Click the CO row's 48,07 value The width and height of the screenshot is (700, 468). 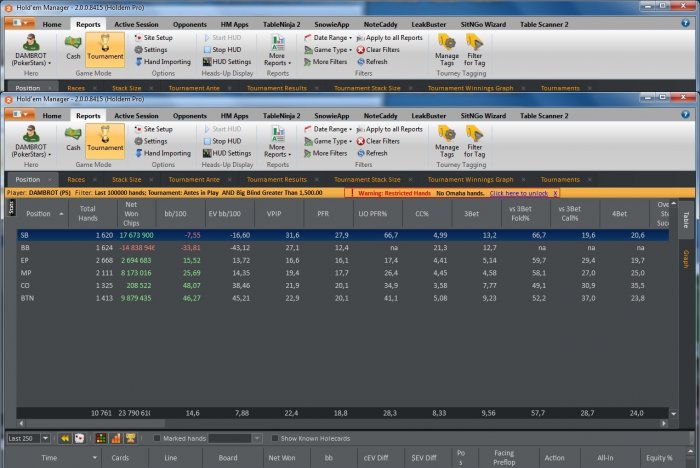pyautogui.click(x=191, y=285)
